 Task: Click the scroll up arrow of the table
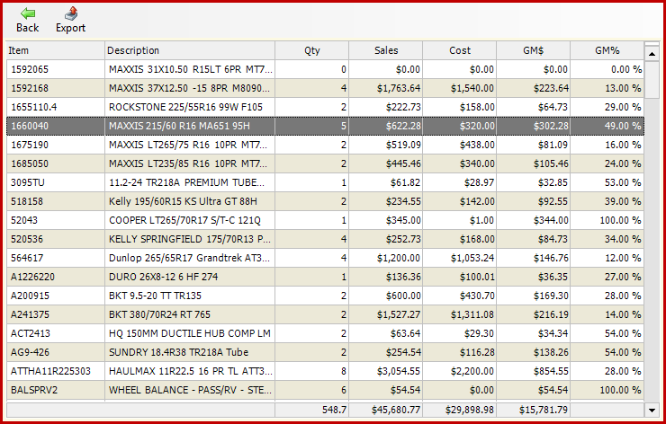click(652, 54)
